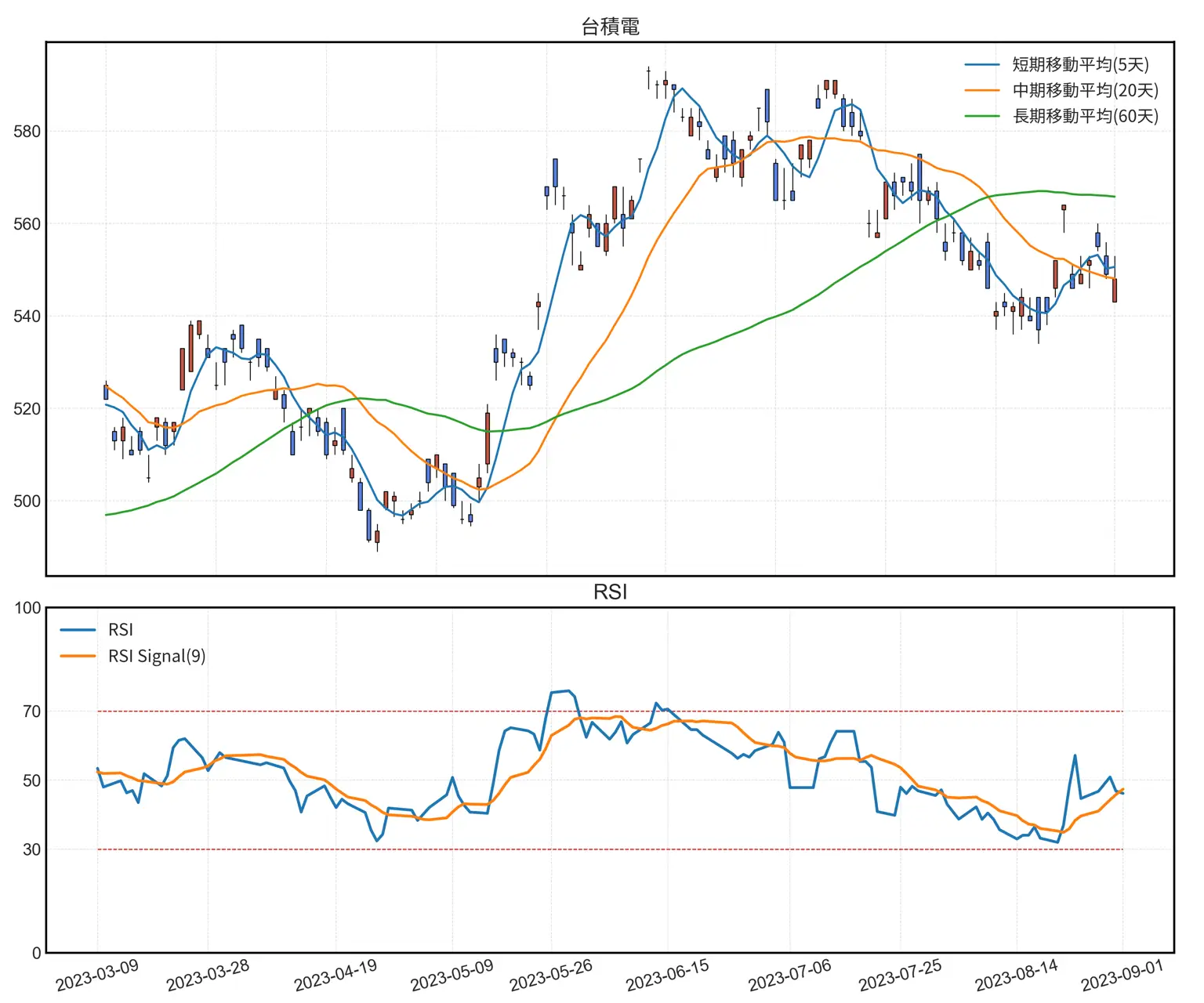Click the 70 RSI axis label
The width and height of the screenshot is (1204, 1003).
coord(31,712)
